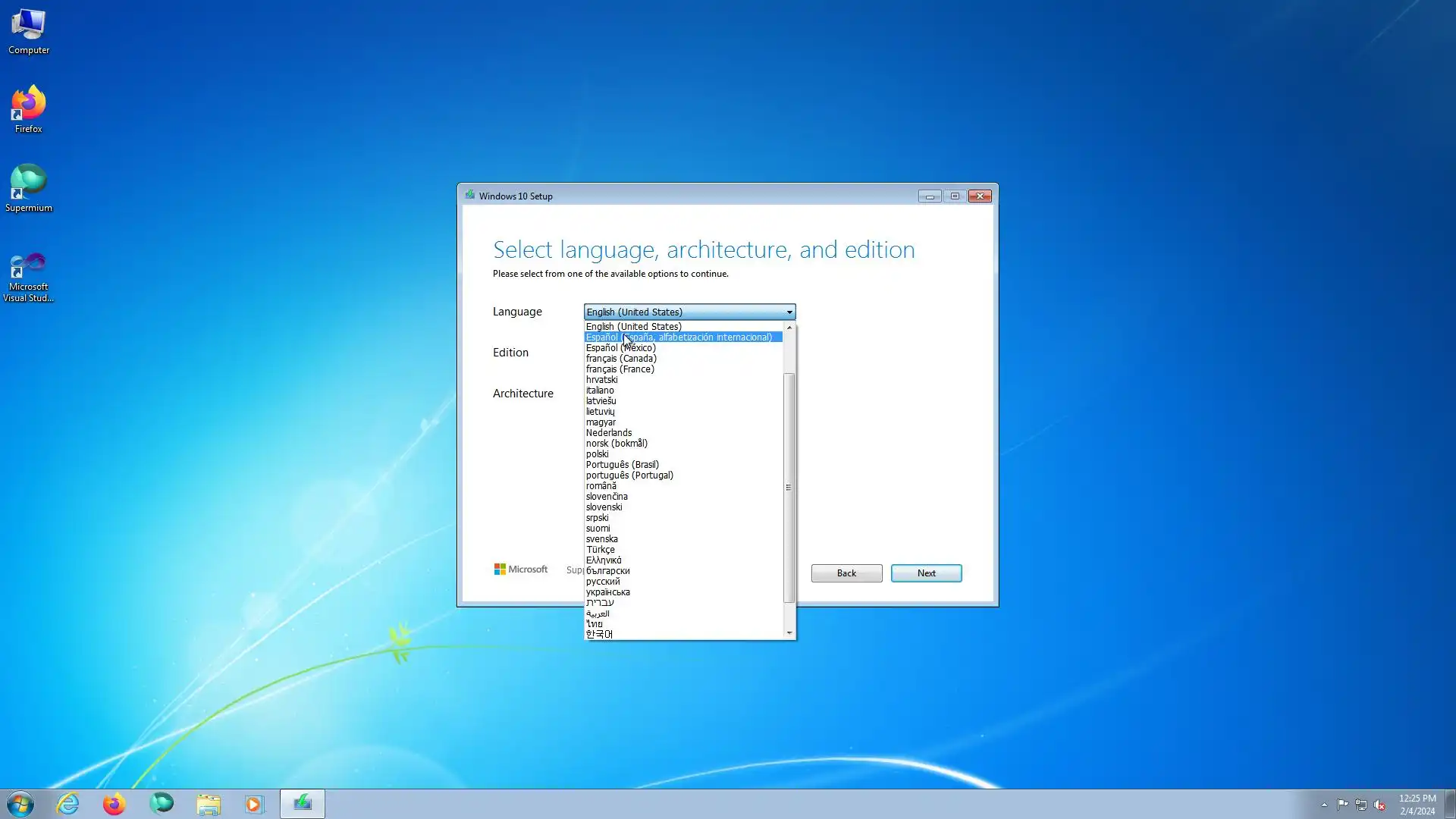Select Español (México) from the list

[x=620, y=348]
